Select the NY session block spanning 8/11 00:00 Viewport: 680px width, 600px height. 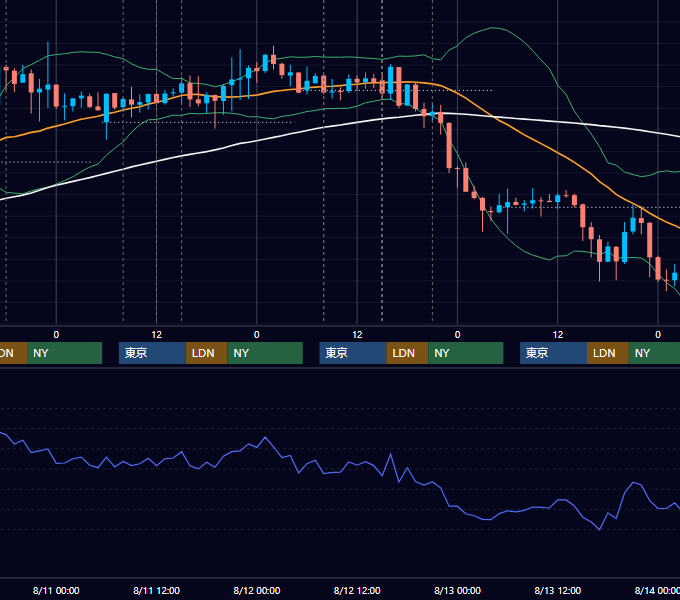[x=65, y=353]
